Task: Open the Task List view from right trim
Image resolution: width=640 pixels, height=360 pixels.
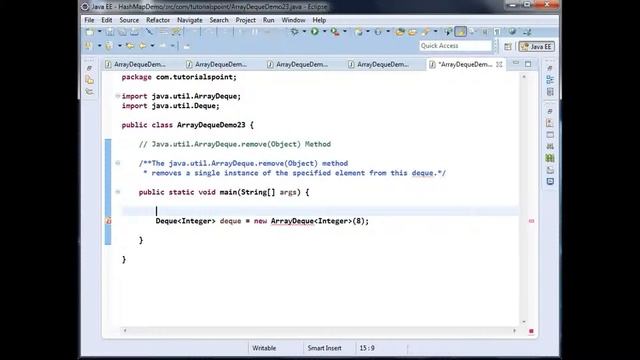Action: (550, 92)
